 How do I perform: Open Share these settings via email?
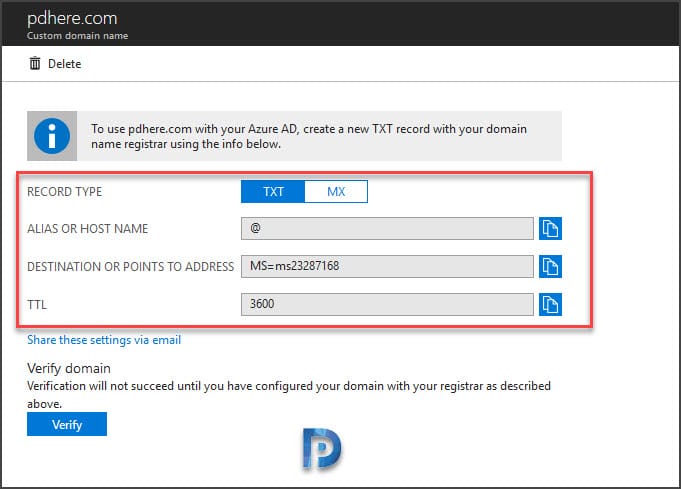(x=104, y=340)
